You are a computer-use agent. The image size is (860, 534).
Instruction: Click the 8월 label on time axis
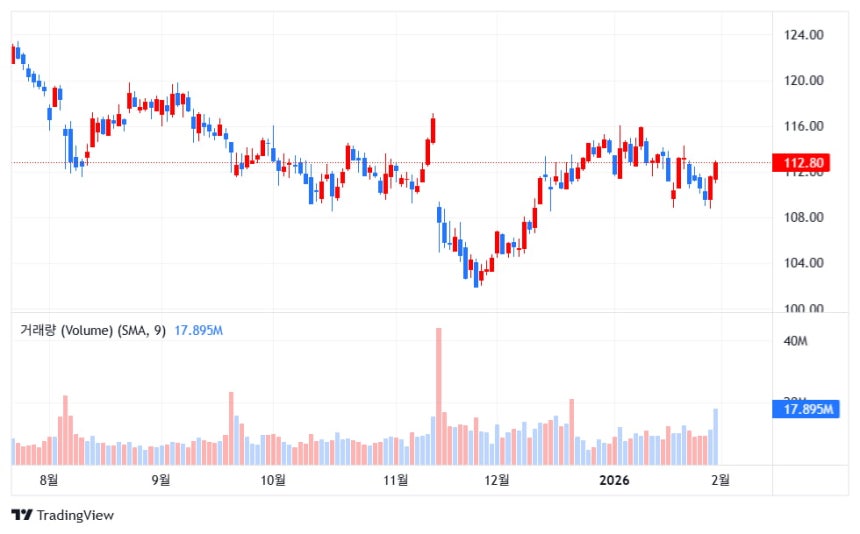point(49,480)
